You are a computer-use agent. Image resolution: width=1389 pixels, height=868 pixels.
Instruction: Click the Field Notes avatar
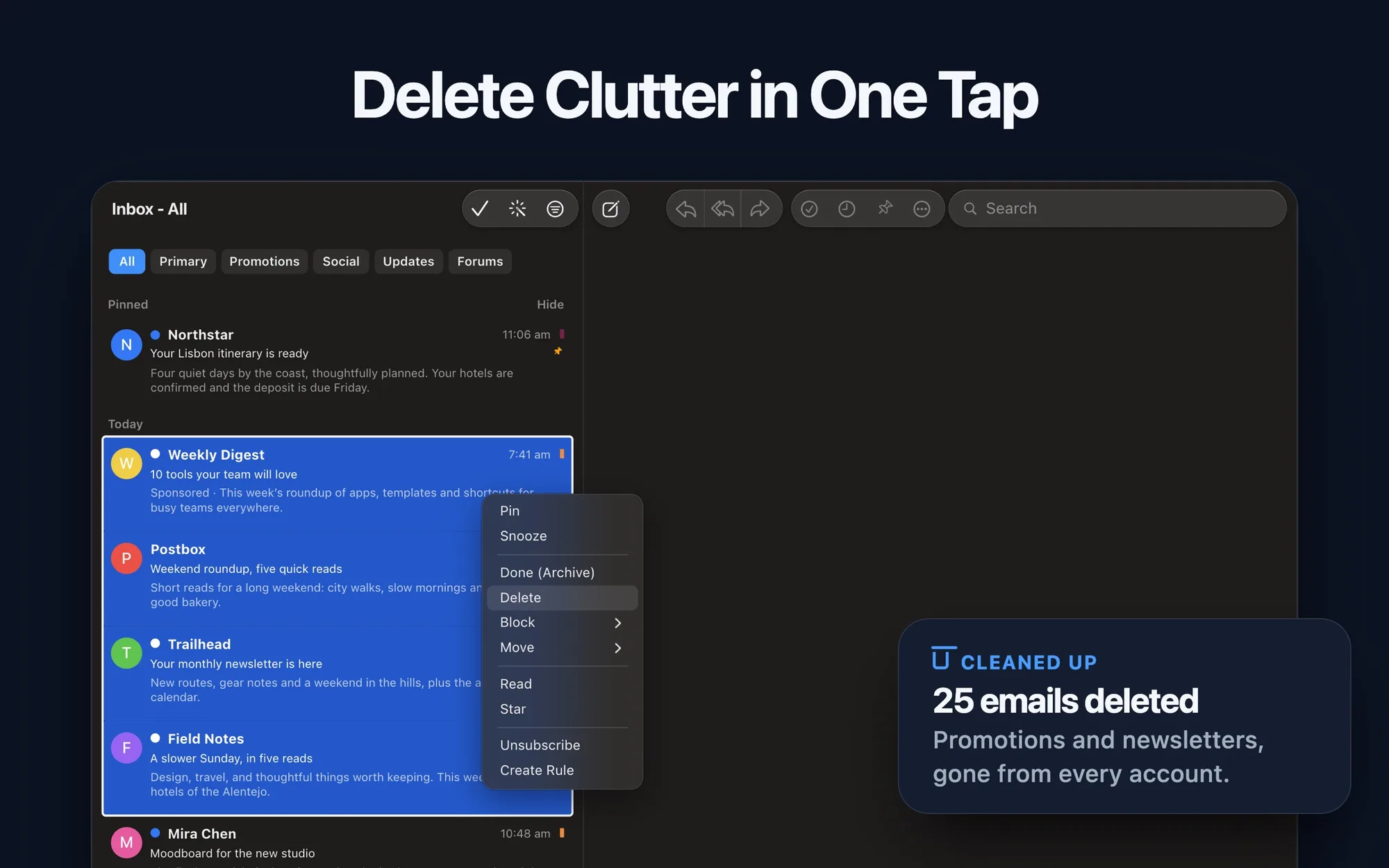[x=126, y=748]
